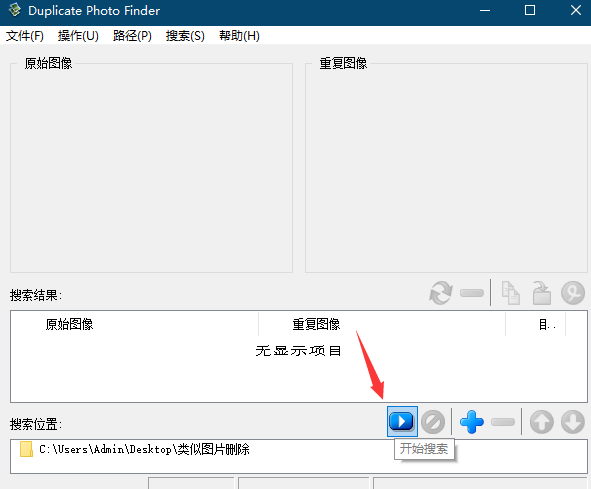The width and height of the screenshot is (591, 489).
Task: Click the refresh results icon
Action: [x=441, y=293]
